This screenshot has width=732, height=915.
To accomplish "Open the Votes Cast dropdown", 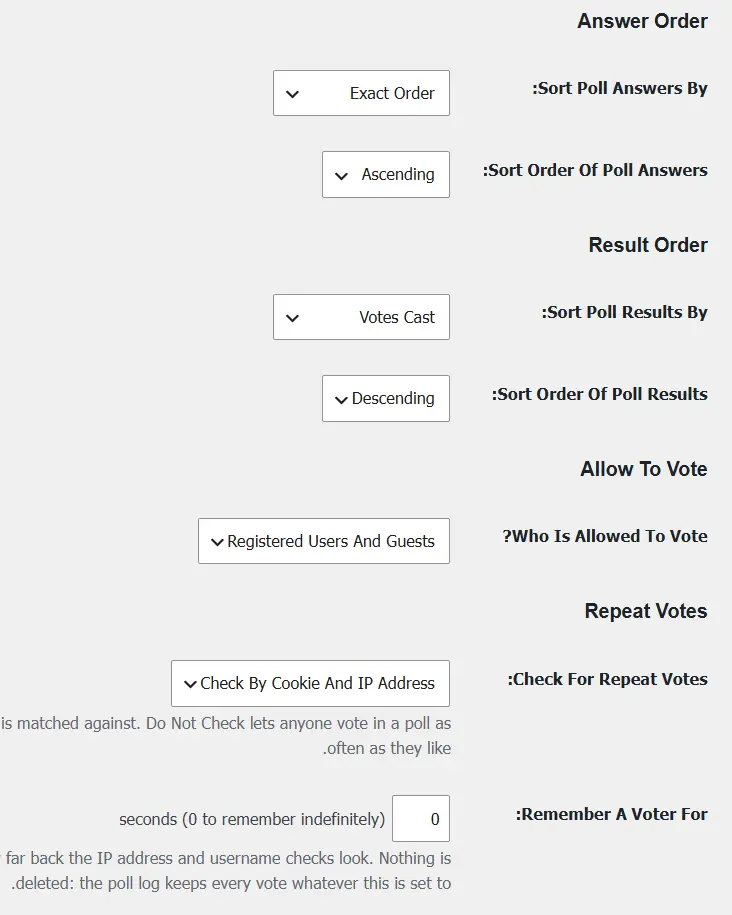I will pyautogui.click(x=361, y=317).
